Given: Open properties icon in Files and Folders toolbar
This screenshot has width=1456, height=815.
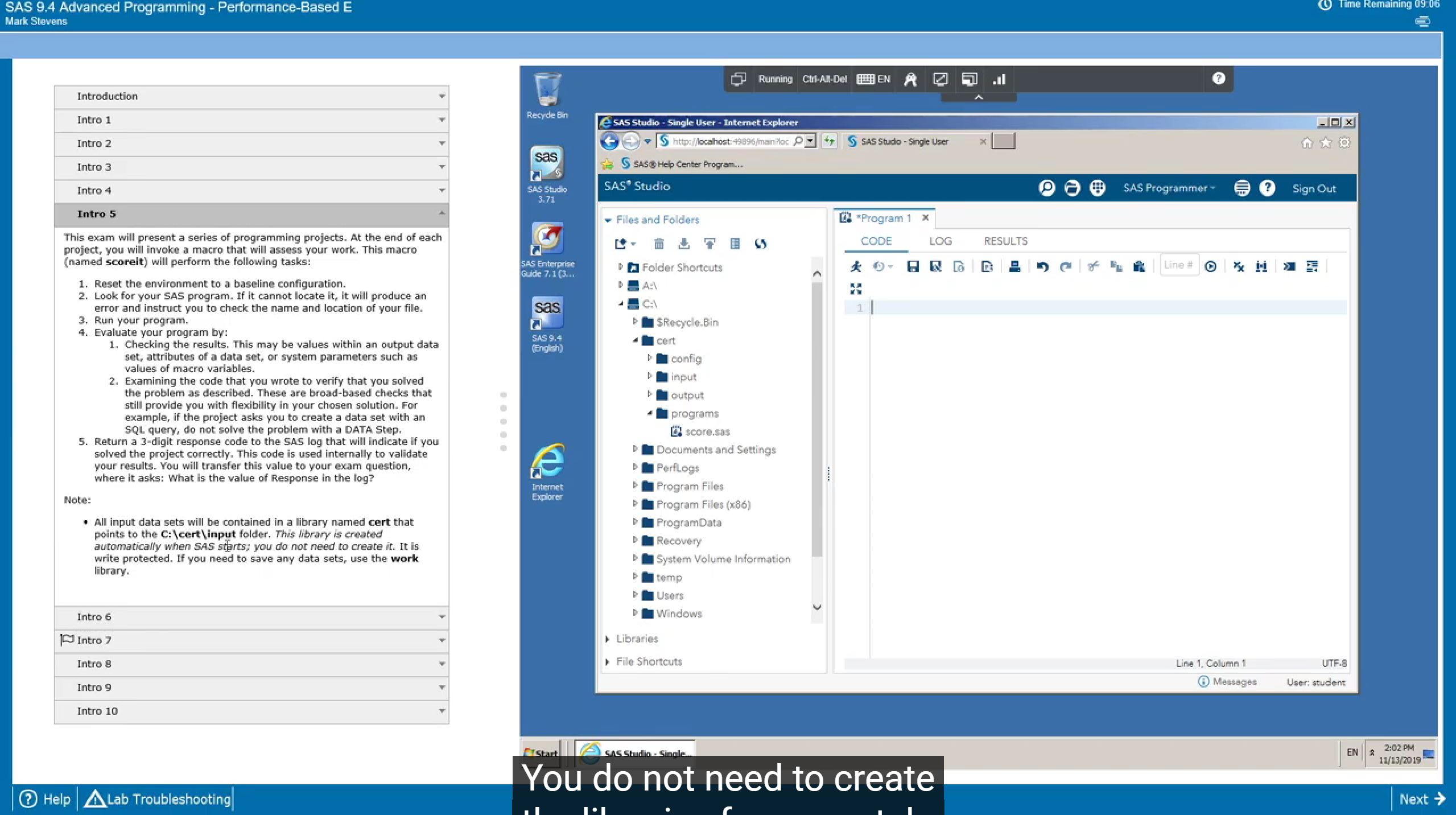Looking at the screenshot, I should [735, 244].
